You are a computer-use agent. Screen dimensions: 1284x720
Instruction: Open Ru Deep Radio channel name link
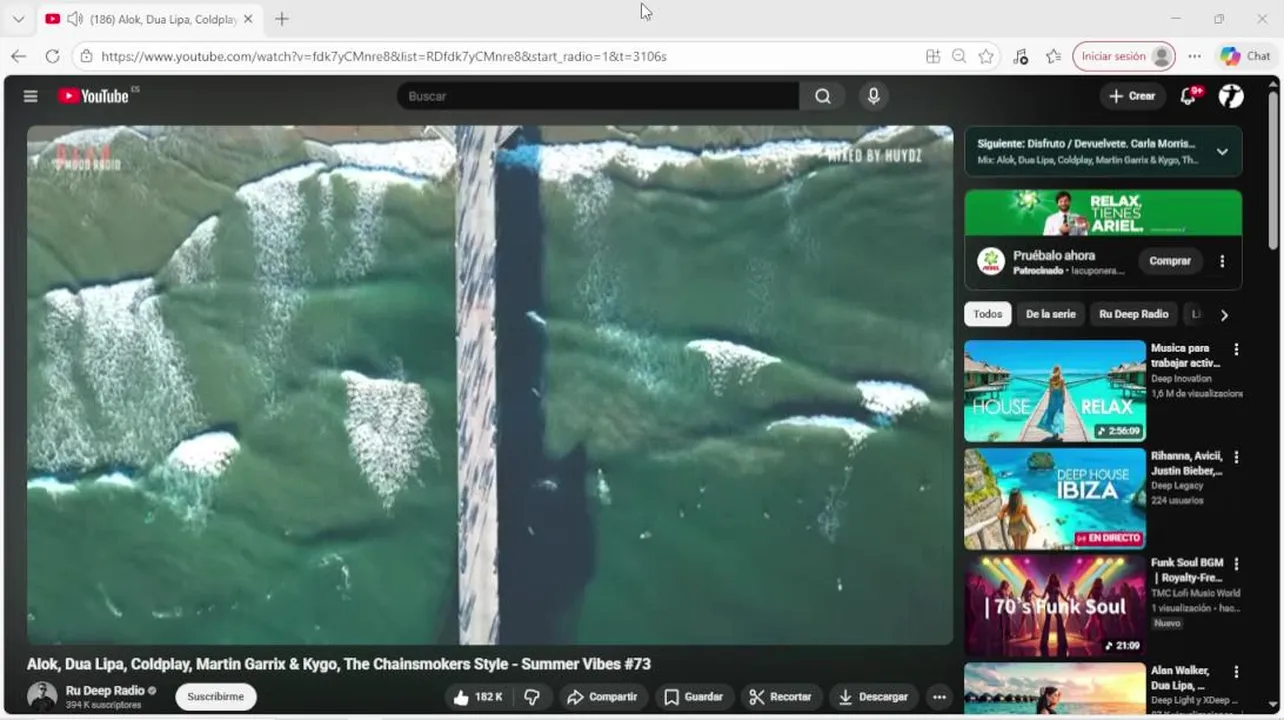105,690
